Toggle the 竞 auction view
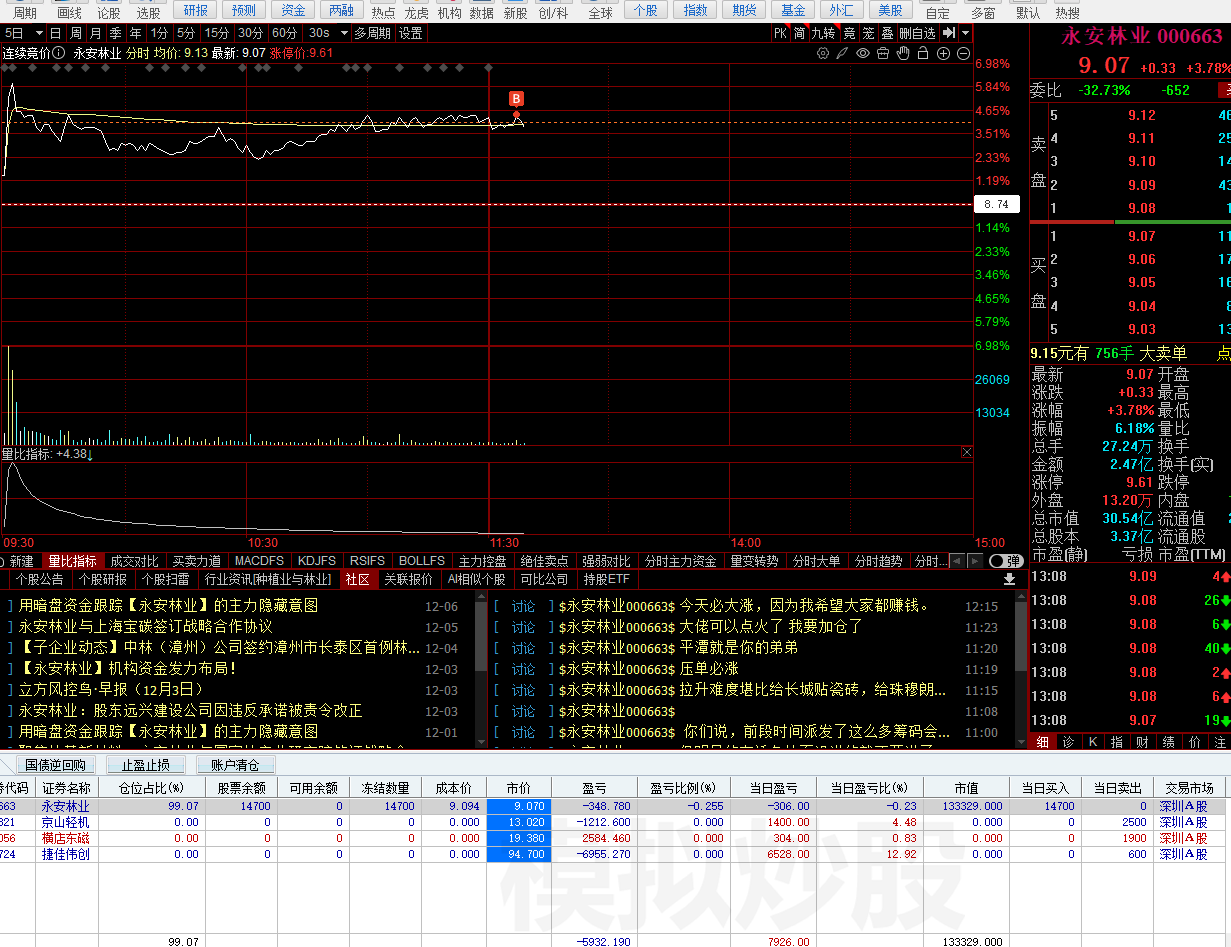 [849, 33]
